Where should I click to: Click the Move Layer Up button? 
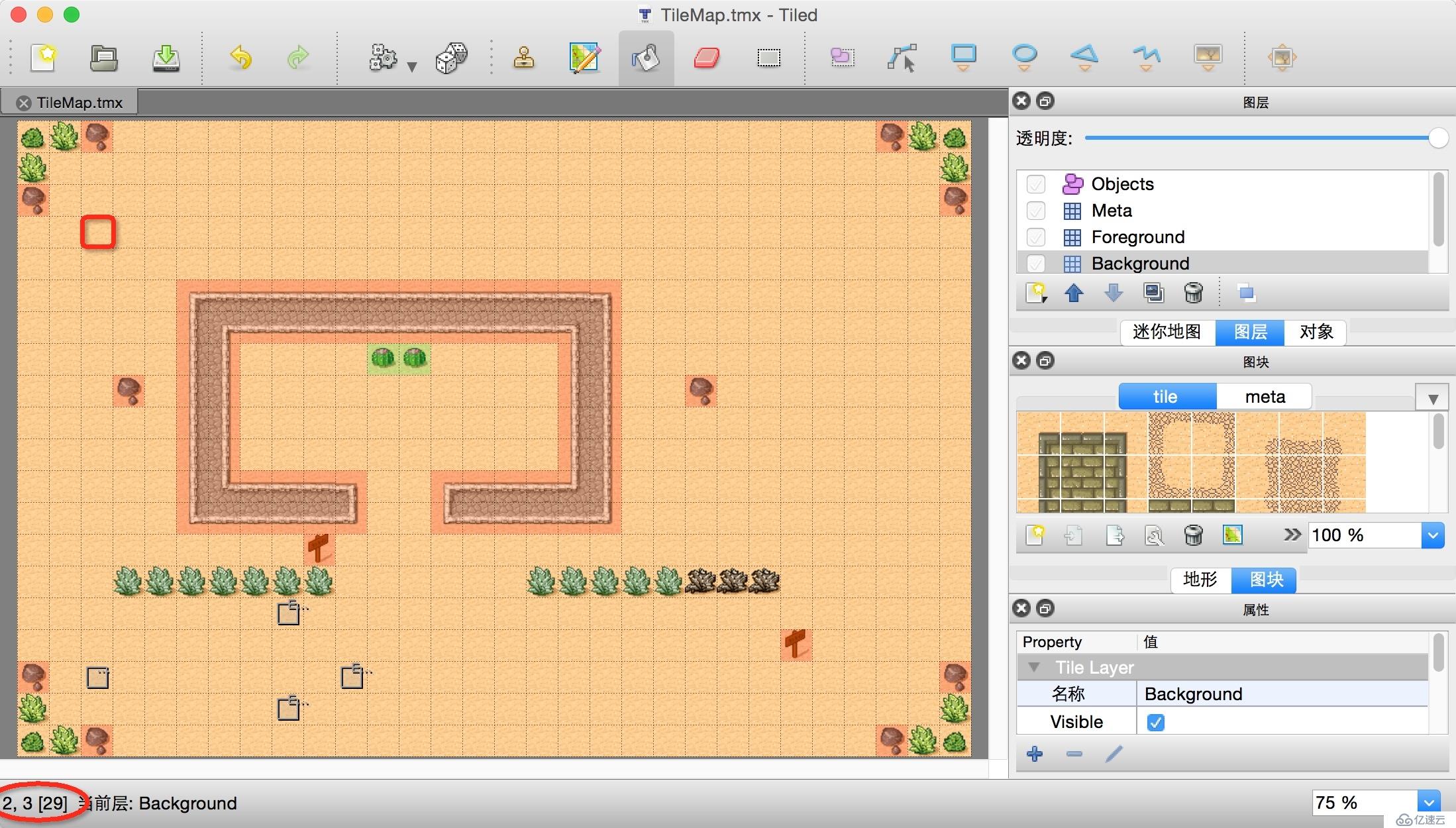click(1078, 292)
